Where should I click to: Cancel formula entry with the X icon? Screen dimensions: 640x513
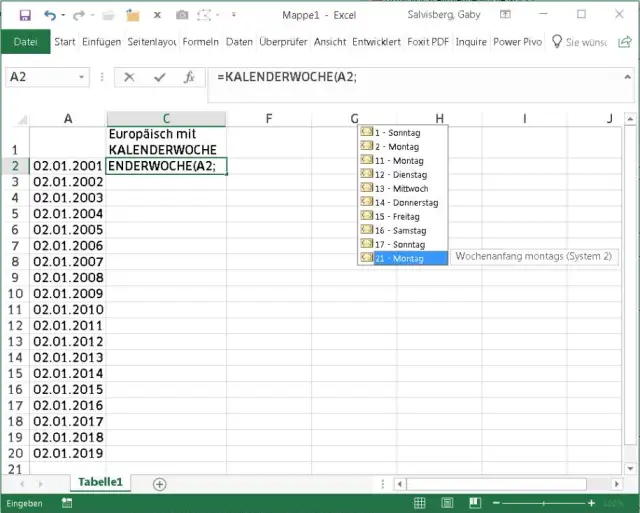[129, 77]
